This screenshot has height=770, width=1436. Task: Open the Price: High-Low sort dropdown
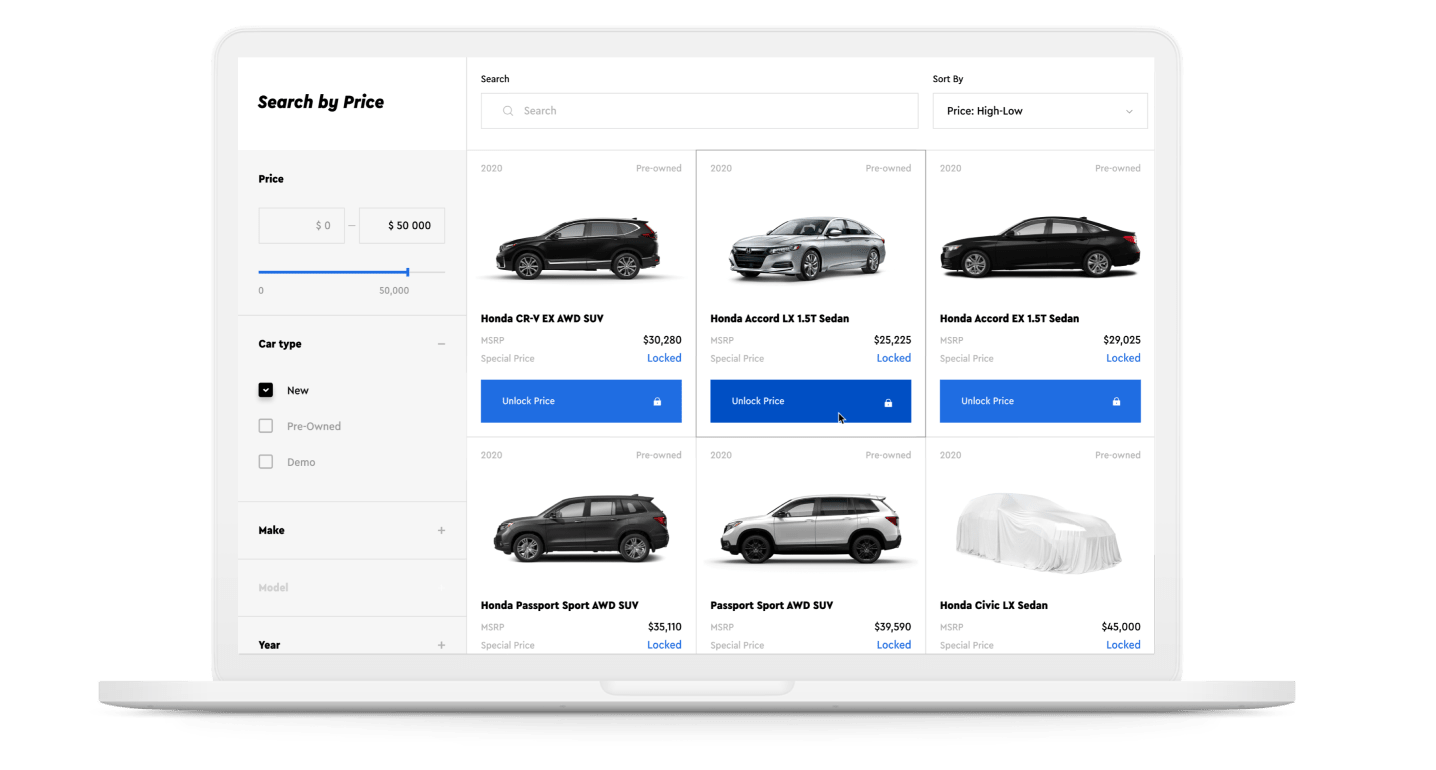(1039, 111)
